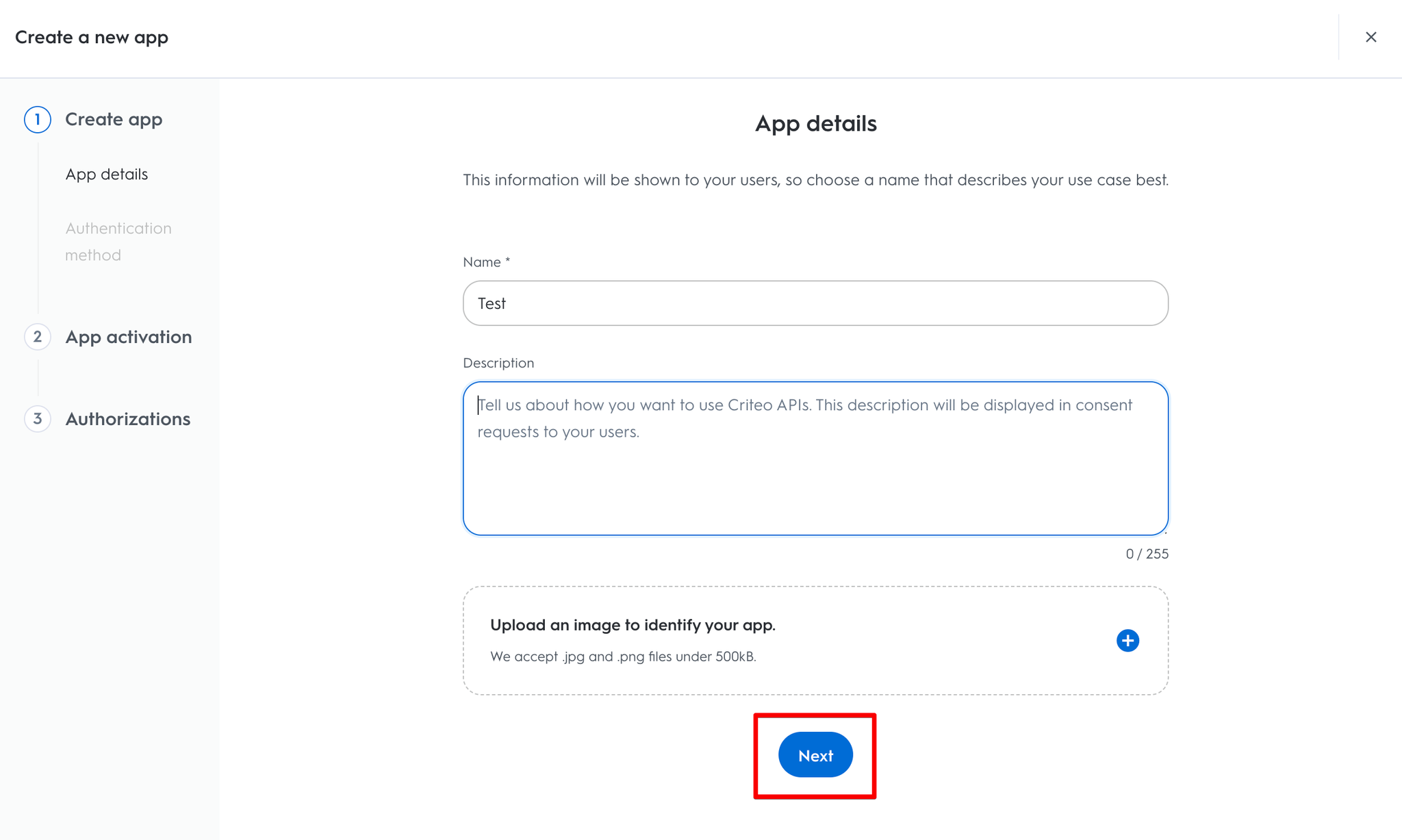Open the App details sub-step in sidebar
Image resolution: width=1402 pixels, height=840 pixels.
[x=107, y=174]
